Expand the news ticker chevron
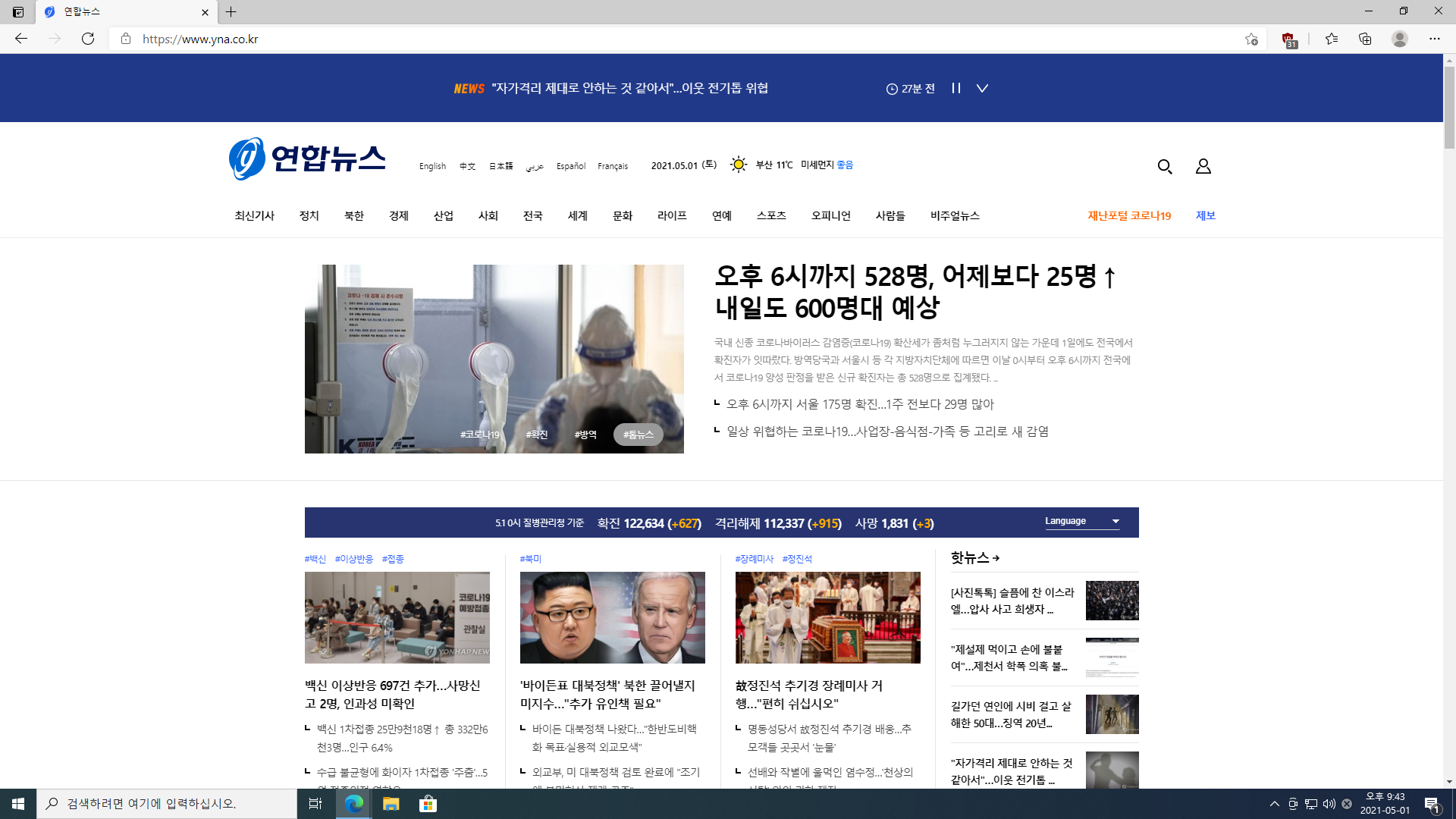Viewport: 1456px width, 819px height. click(982, 88)
